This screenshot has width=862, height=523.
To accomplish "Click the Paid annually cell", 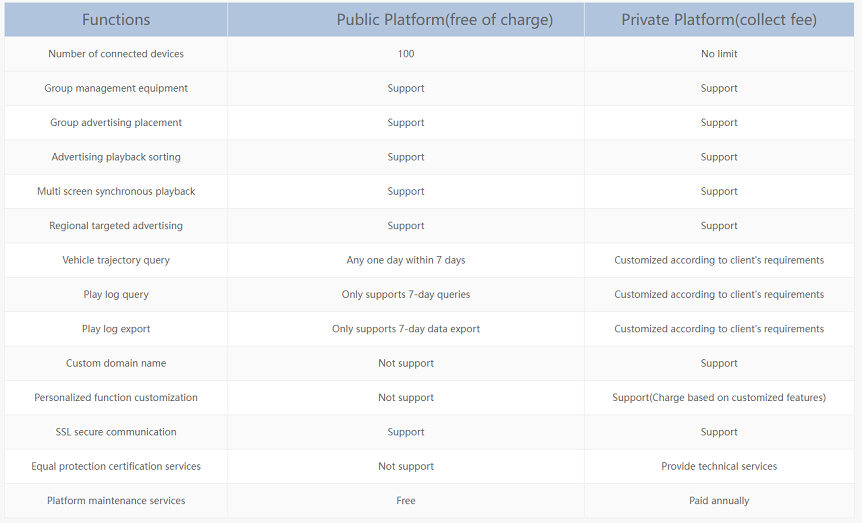I will click(x=719, y=501).
